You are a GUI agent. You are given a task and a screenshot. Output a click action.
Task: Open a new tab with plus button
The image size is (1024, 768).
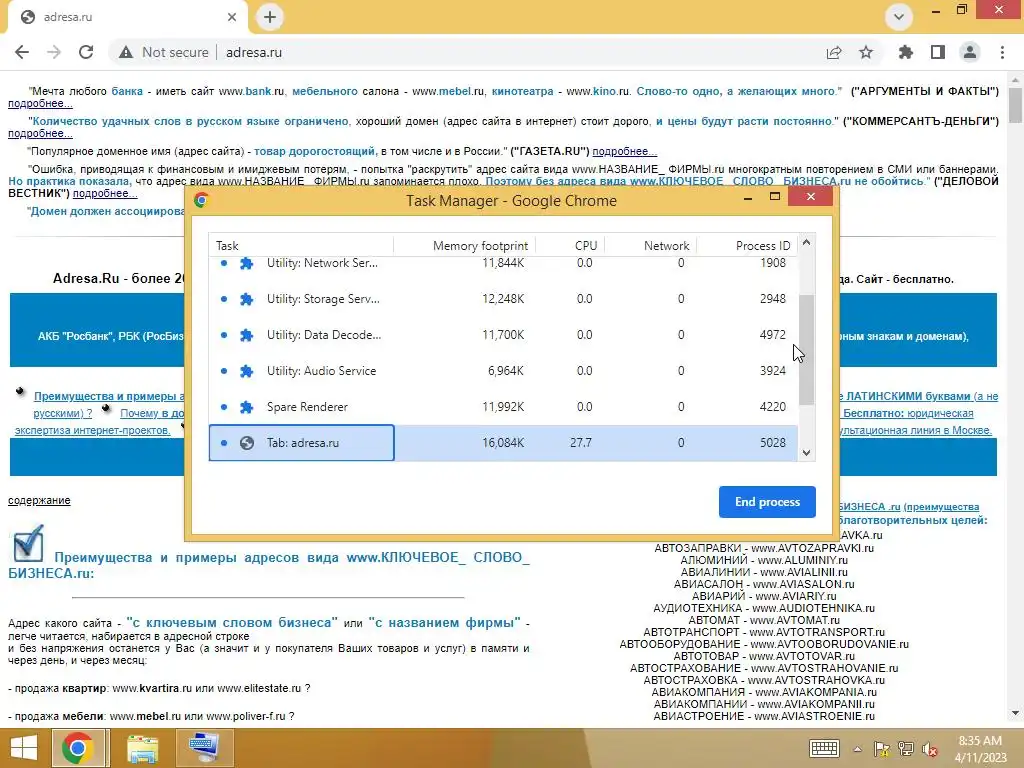tap(270, 17)
